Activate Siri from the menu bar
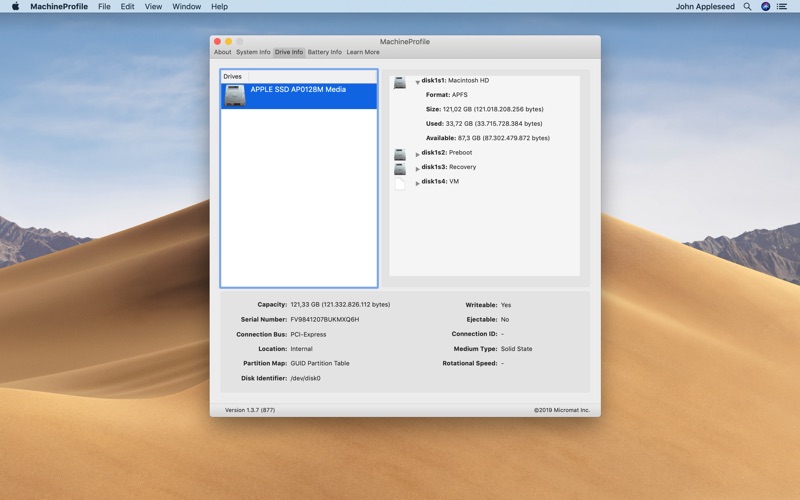The width and height of the screenshot is (800, 500). 765,7
